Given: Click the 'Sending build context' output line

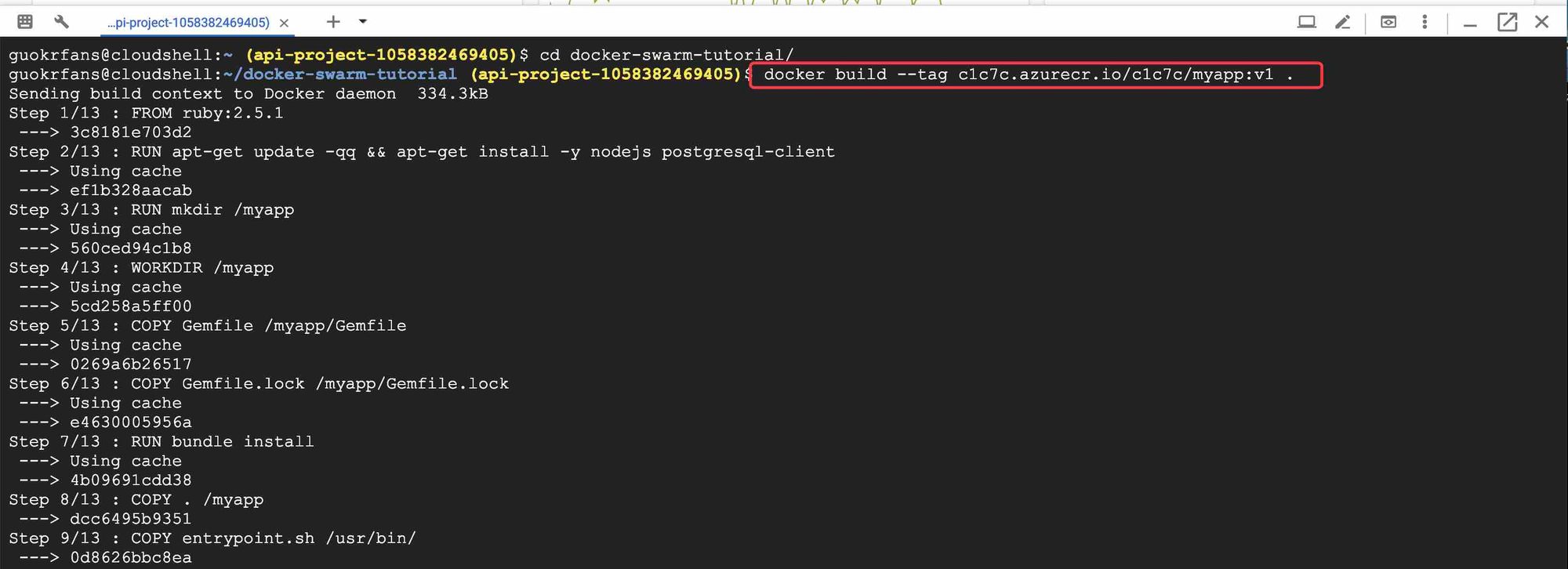Looking at the screenshot, I should point(248,94).
